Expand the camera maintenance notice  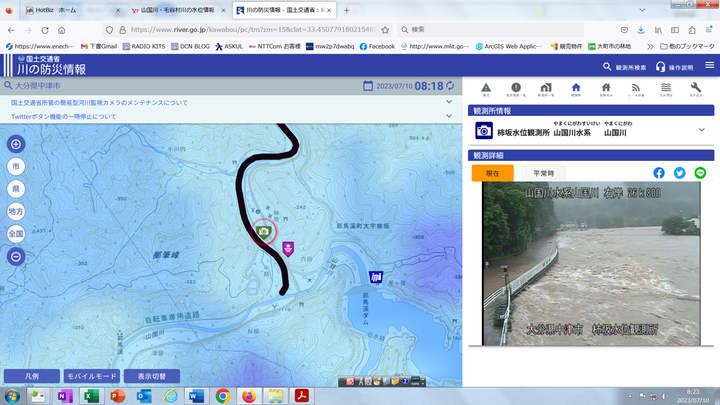point(448,103)
